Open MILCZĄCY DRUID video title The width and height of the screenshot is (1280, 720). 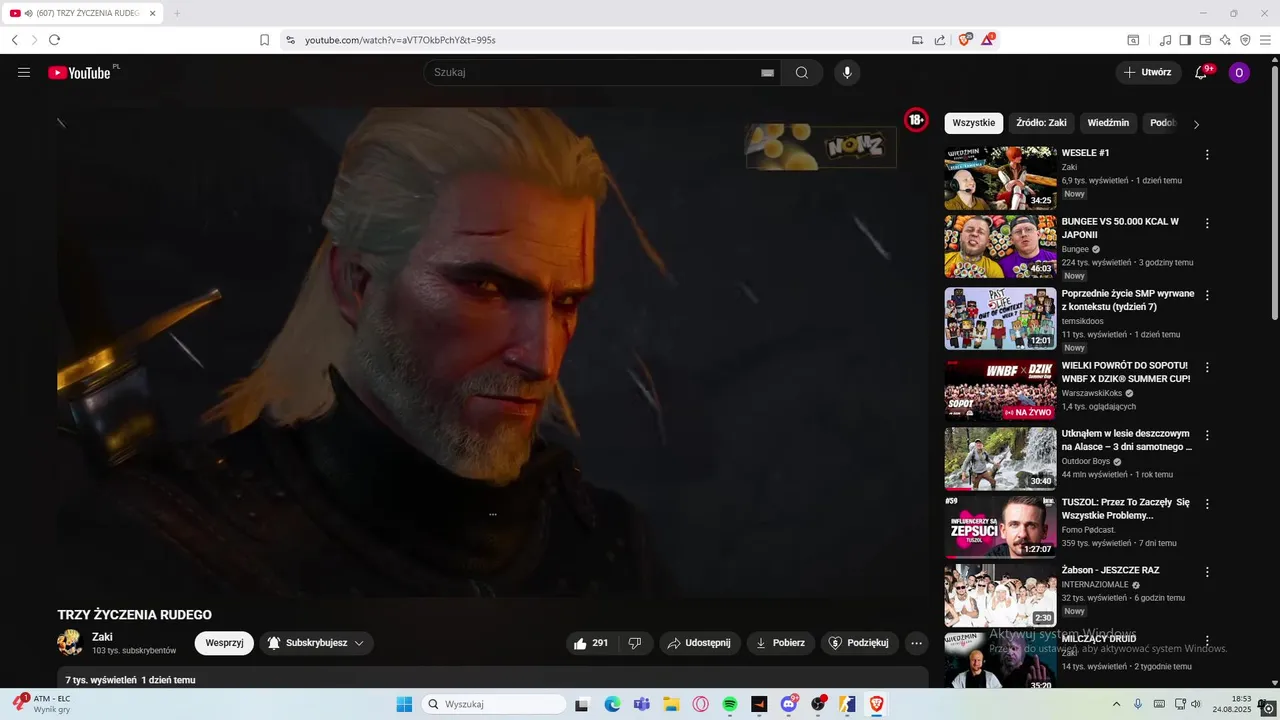pos(1098,638)
